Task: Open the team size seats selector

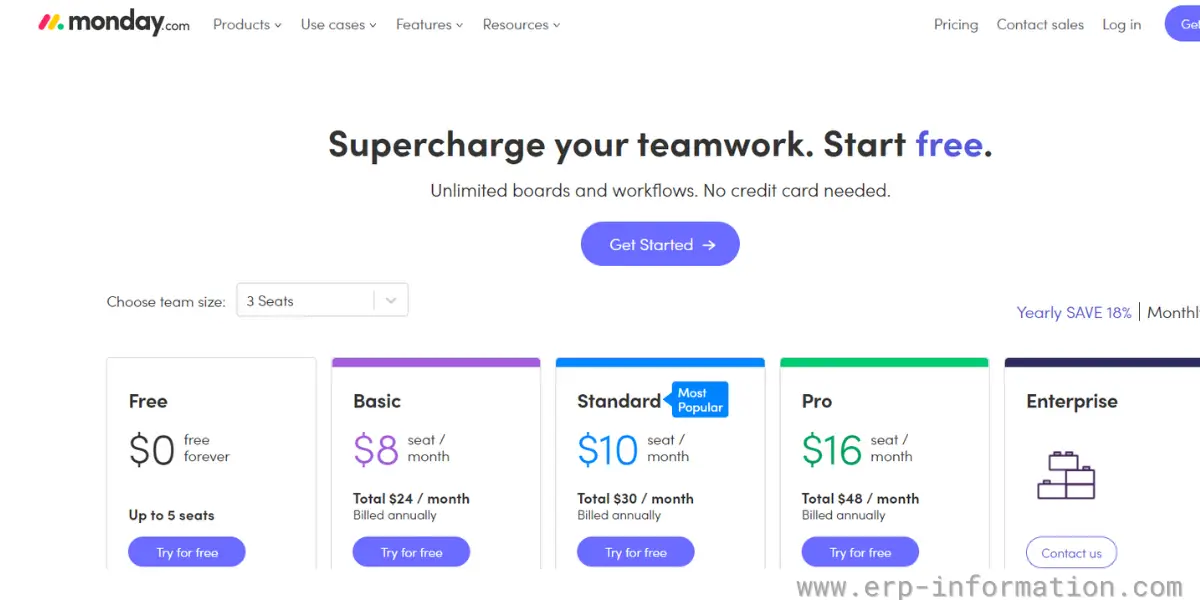Action: pyautogui.click(x=322, y=300)
